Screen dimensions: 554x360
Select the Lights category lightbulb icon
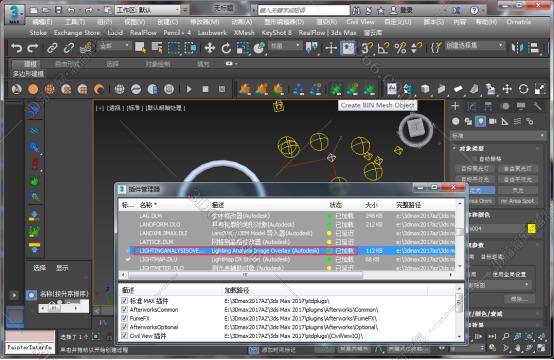click(480, 122)
